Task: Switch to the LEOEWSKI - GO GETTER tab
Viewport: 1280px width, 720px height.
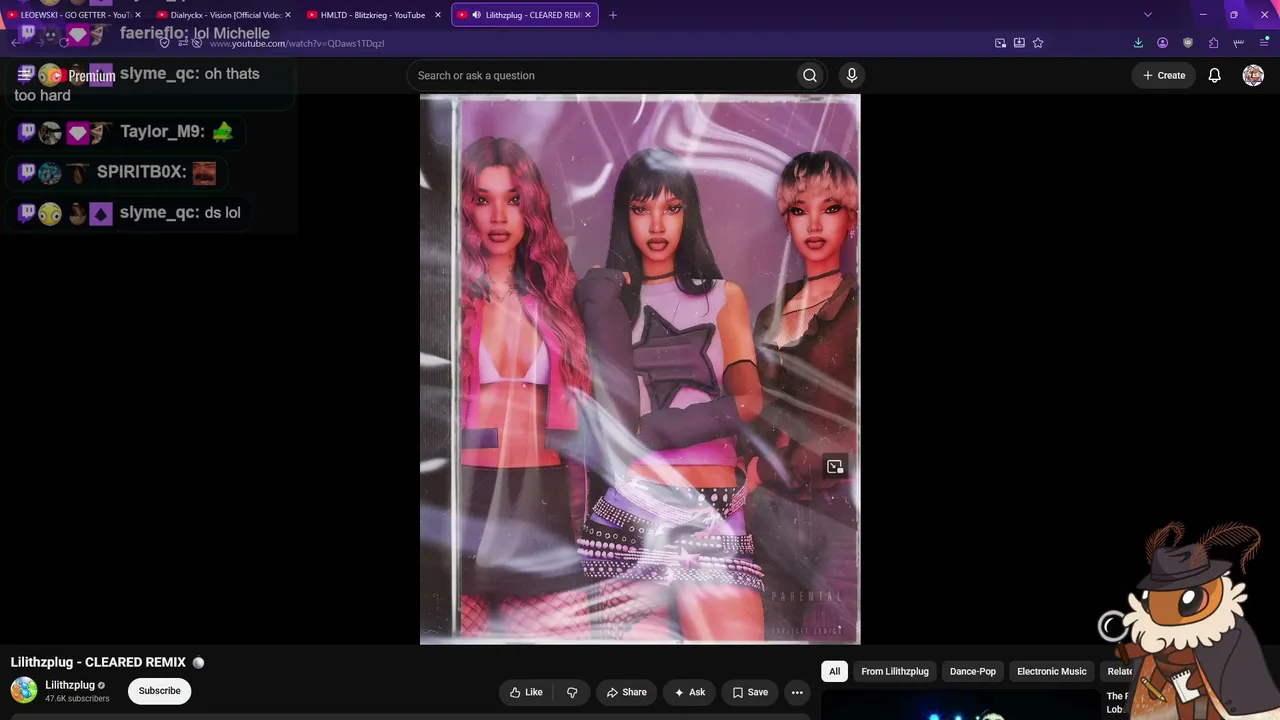Action: coord(70,15)
